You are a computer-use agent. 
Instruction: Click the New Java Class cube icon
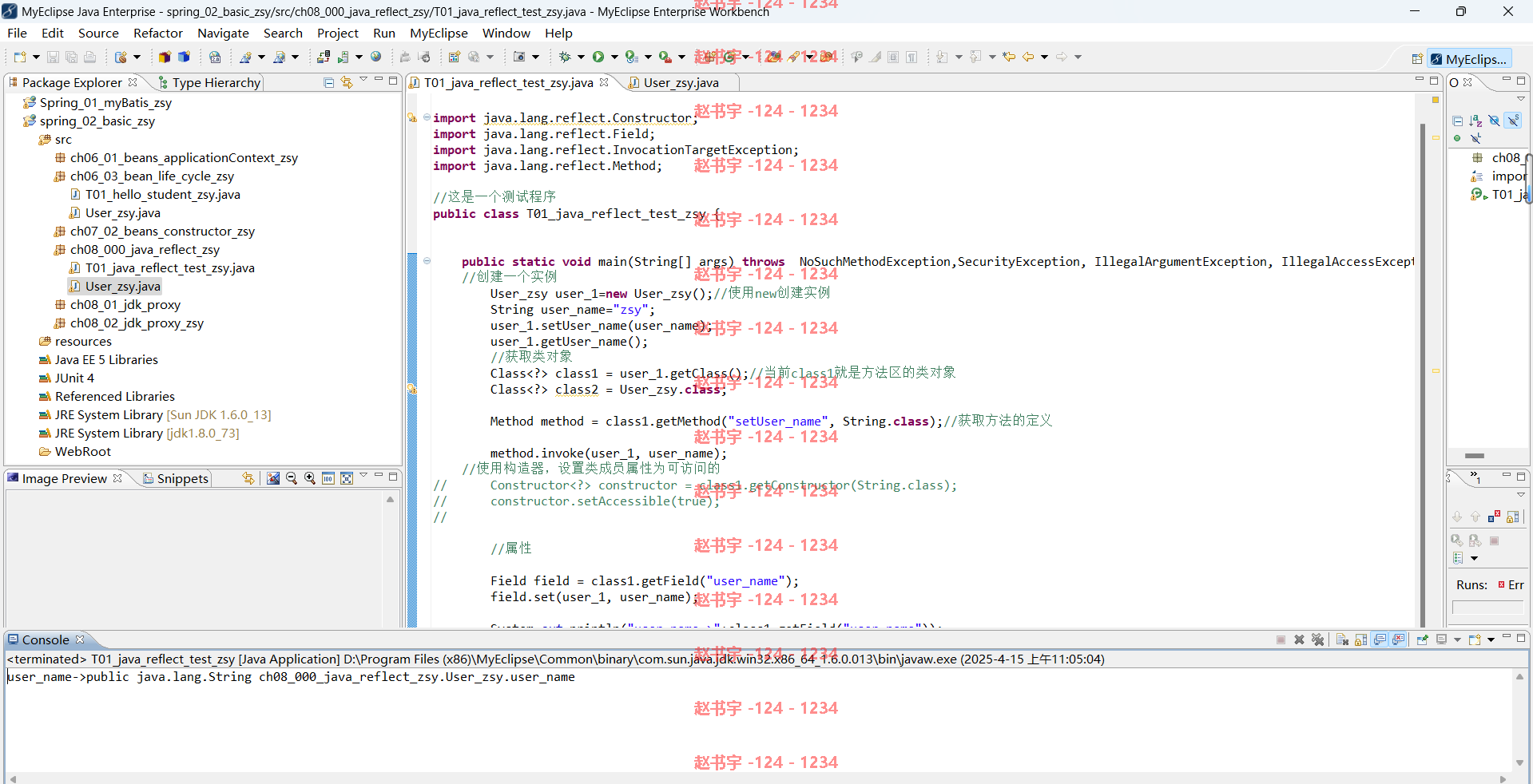184,57
